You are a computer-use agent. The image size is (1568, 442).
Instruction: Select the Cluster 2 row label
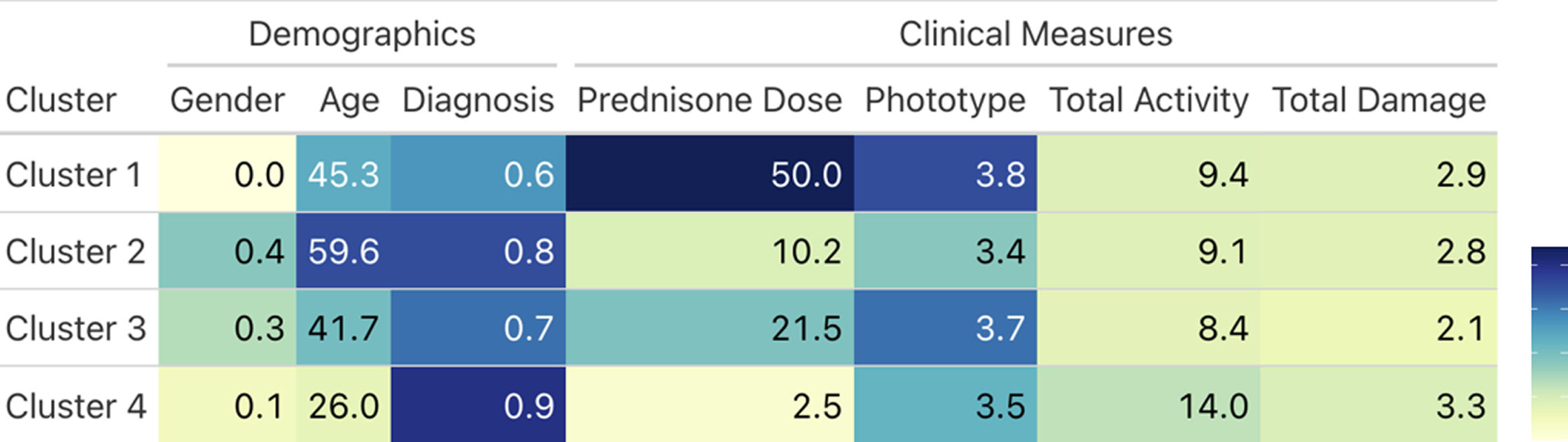click(75, 252)
